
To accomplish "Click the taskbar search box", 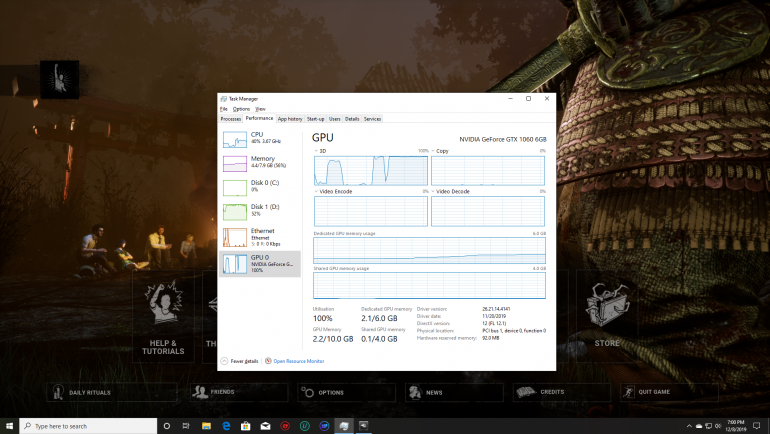I will coord(88,426).
